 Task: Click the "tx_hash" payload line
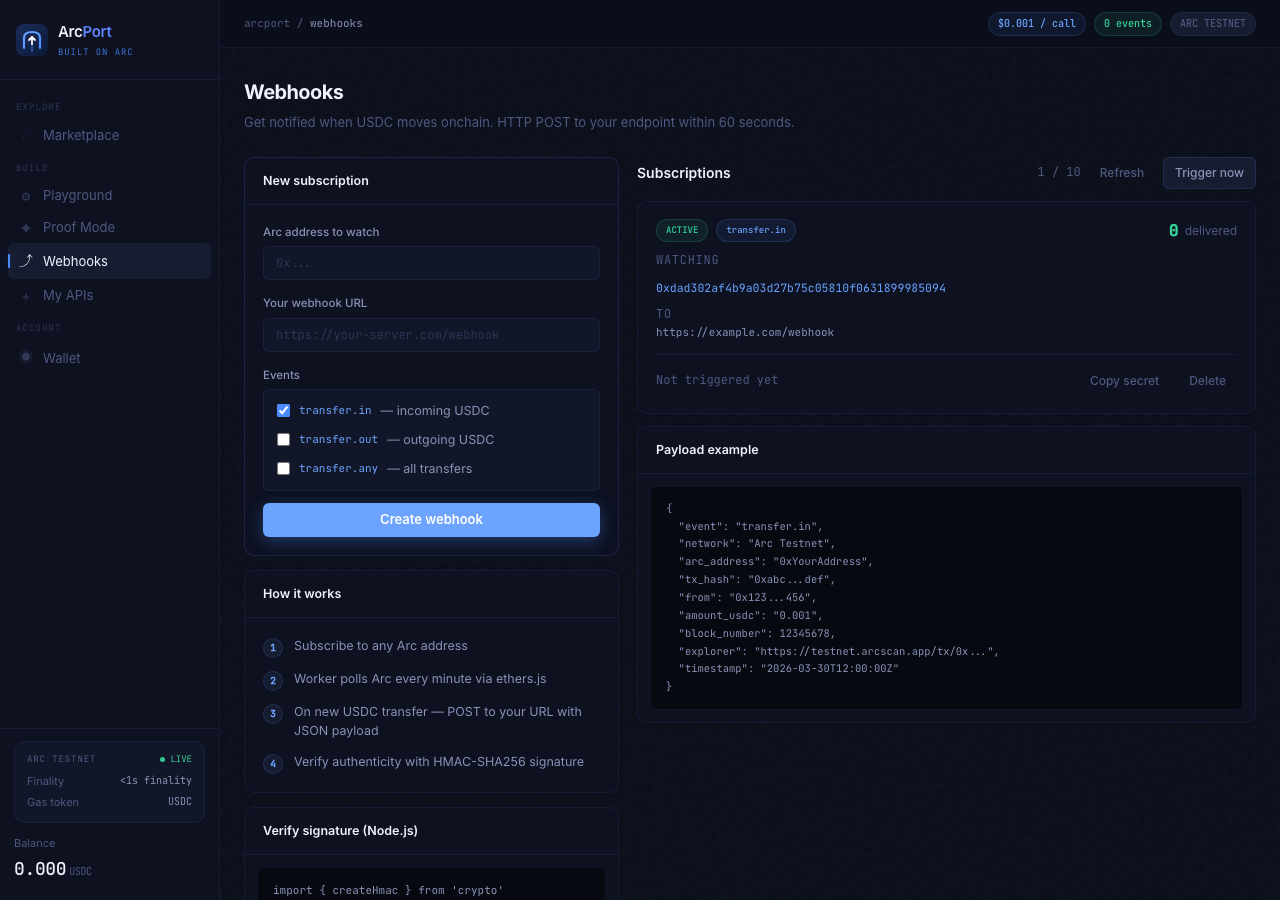click(757, 580)
